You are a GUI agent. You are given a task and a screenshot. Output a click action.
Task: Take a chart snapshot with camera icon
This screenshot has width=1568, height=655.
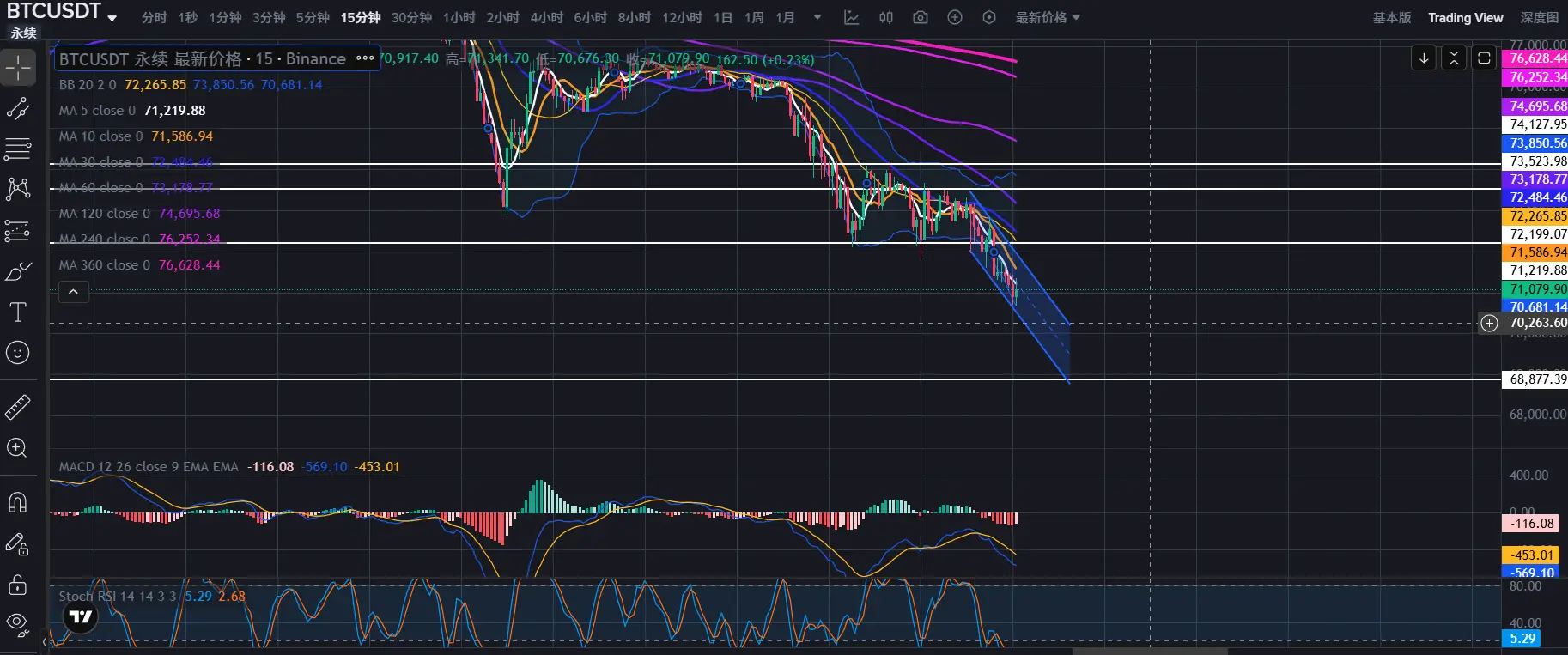coord(921,17)
